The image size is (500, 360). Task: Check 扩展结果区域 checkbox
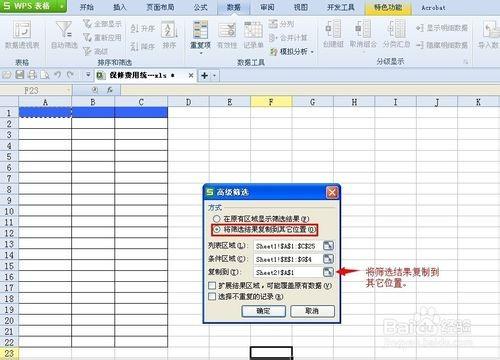212,286
